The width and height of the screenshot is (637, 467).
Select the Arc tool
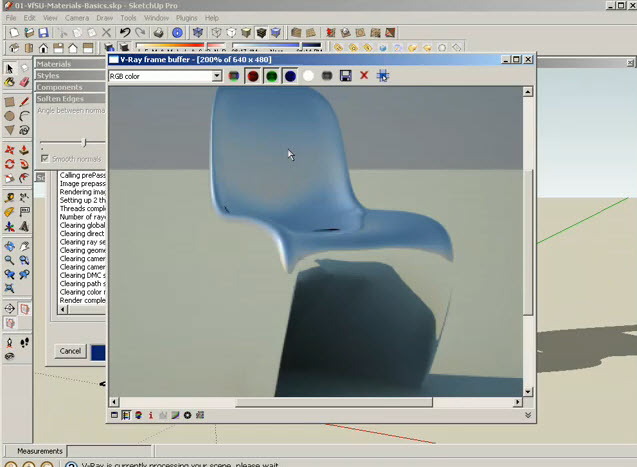click(24, 116)
